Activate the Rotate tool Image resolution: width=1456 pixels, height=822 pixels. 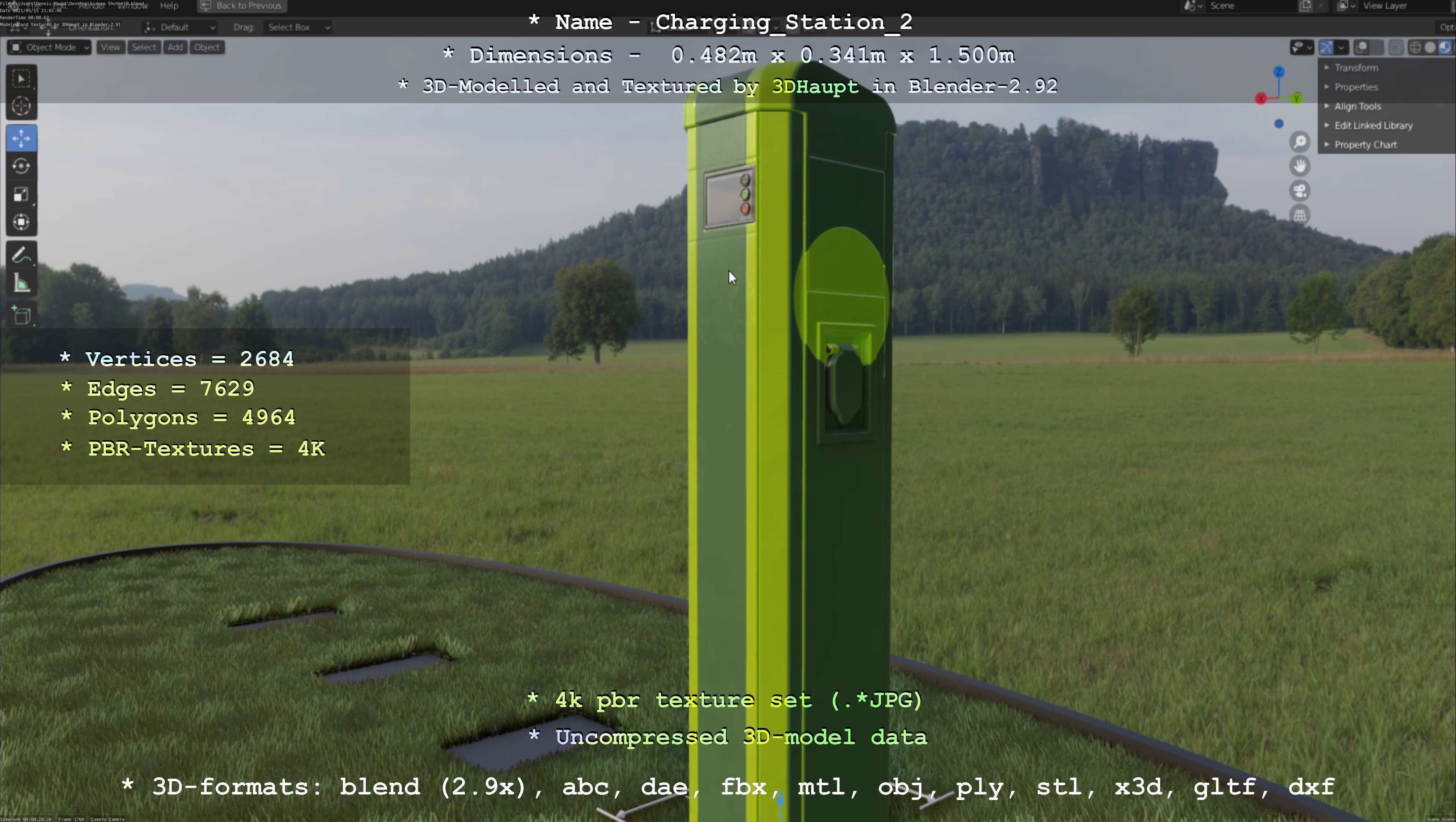click(x=21, y=166)
